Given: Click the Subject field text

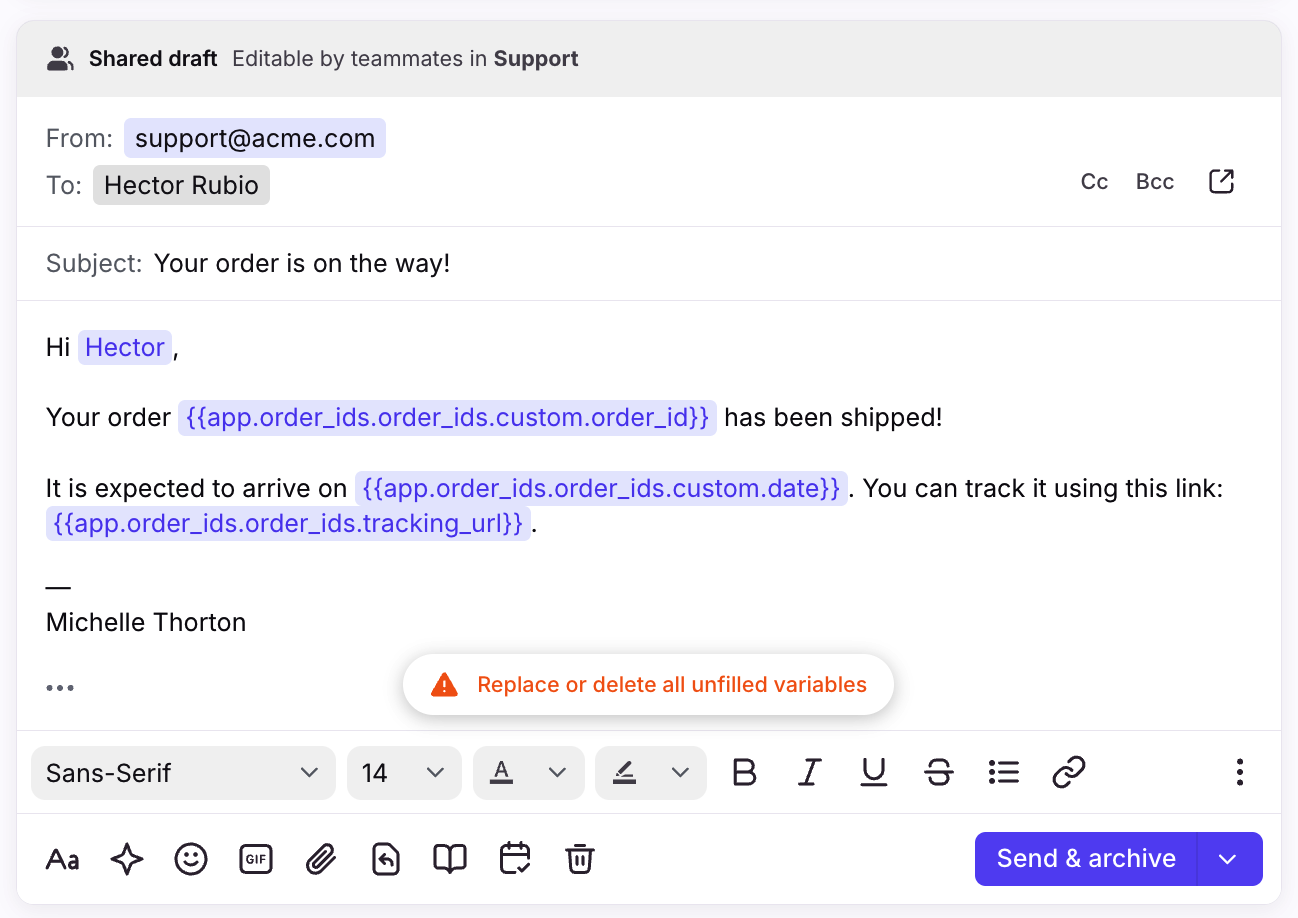Looking at the screenshot, I should point(302,264).
